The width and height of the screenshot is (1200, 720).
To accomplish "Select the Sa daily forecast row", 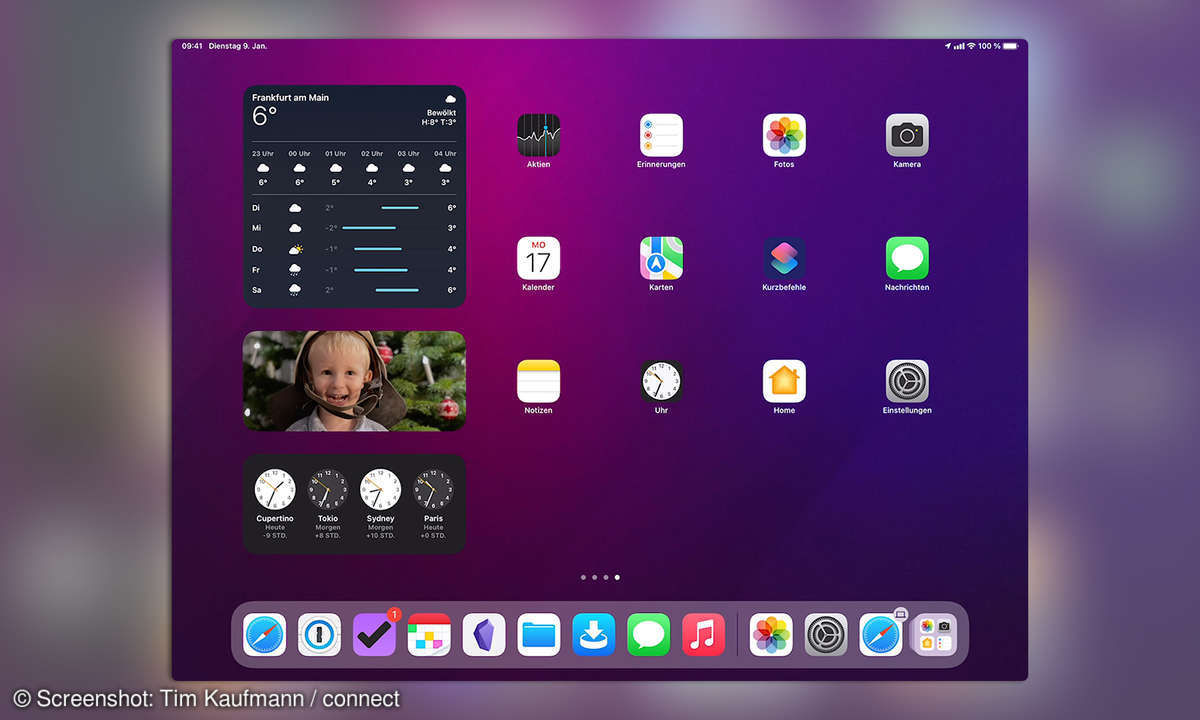I will [354, 290].
